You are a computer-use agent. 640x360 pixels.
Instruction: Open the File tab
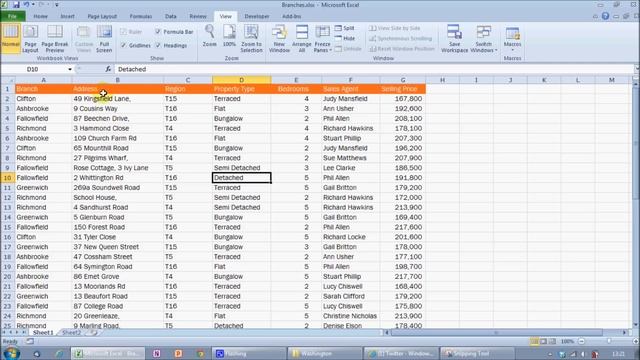click(x=13, y=16)
